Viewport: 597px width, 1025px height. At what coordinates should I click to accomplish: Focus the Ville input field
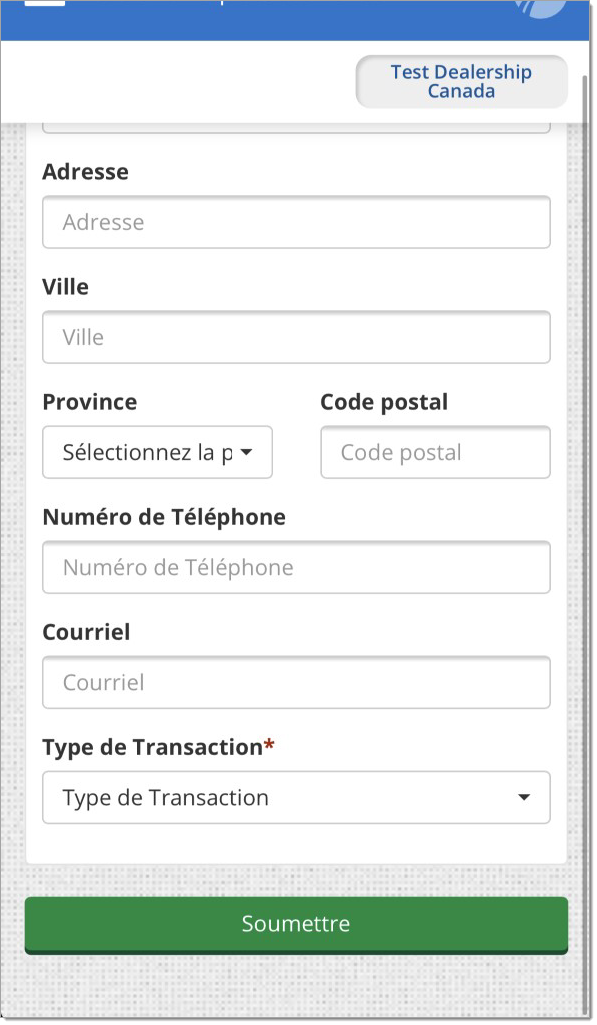[x=296, y=337]
